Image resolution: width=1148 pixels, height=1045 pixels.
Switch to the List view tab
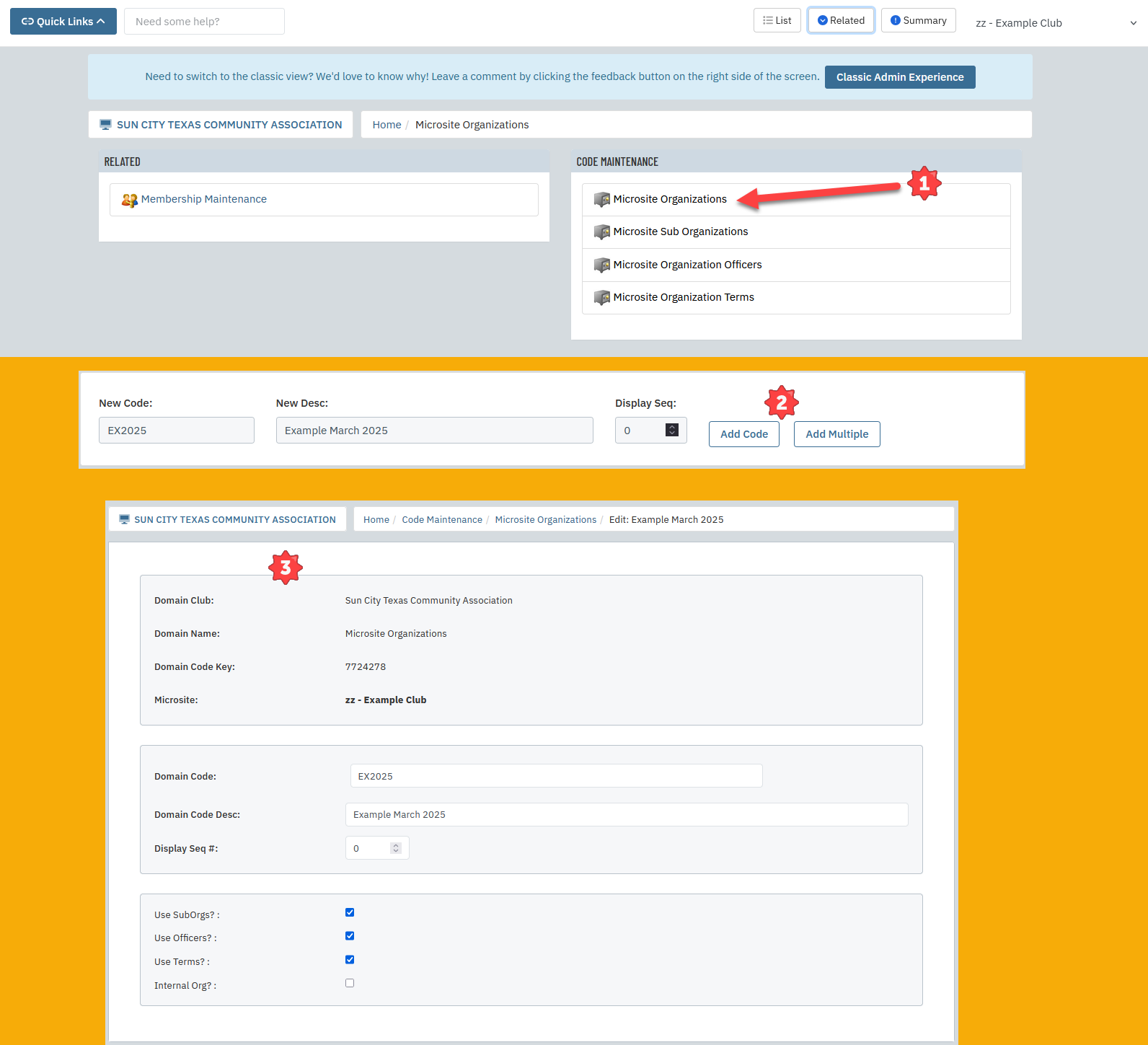tap(777, 21)
